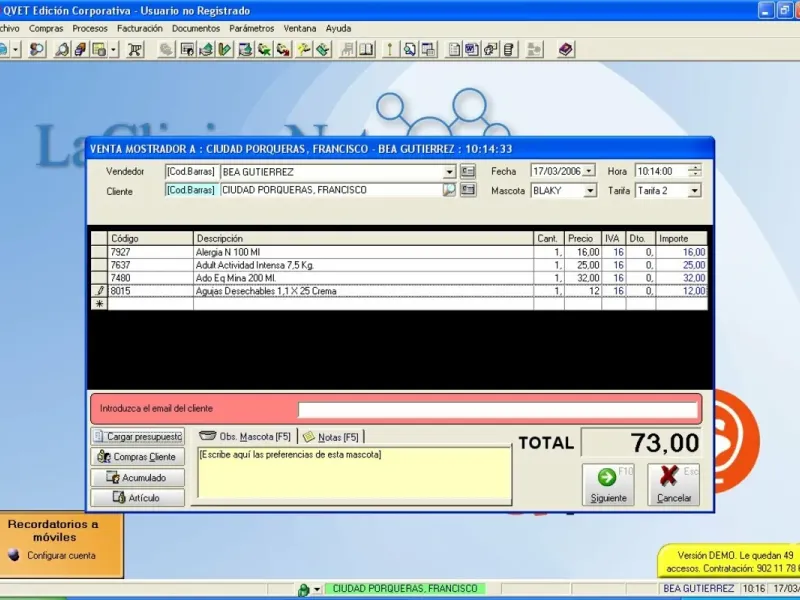Click the Siguiente button
The image size is (800, 600).
608,484
